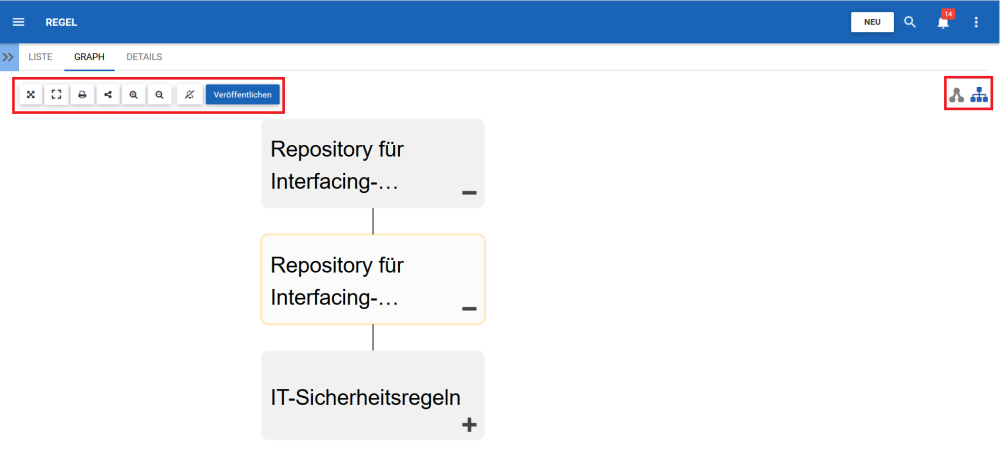Collapse the top Repository für Interfacing node

pos(469,192)
